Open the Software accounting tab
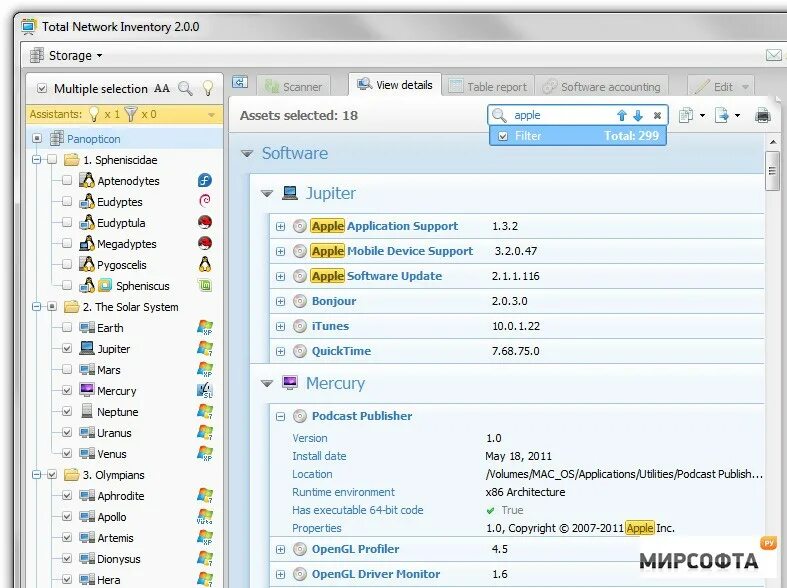 pos(602,86)
